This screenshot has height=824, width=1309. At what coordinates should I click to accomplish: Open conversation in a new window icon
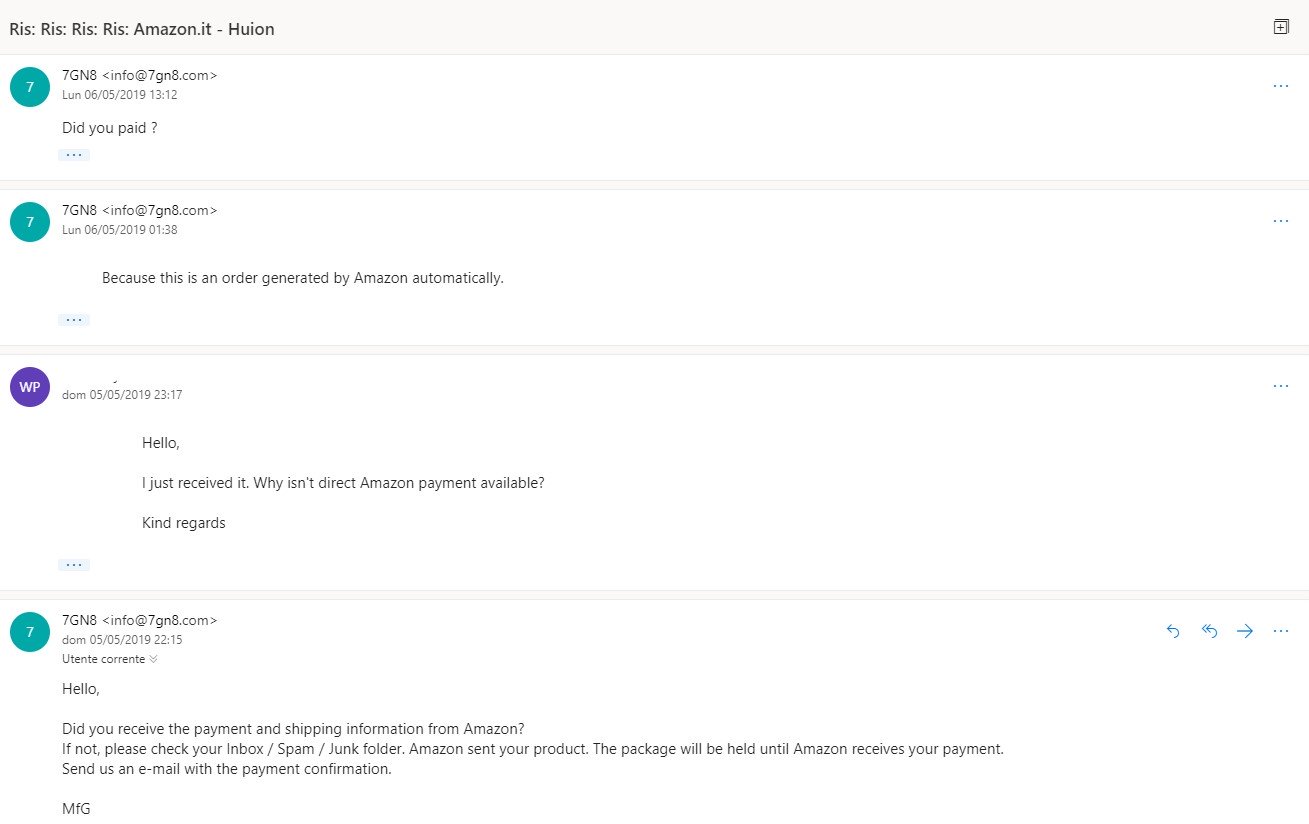click(x=1281, y=27)
